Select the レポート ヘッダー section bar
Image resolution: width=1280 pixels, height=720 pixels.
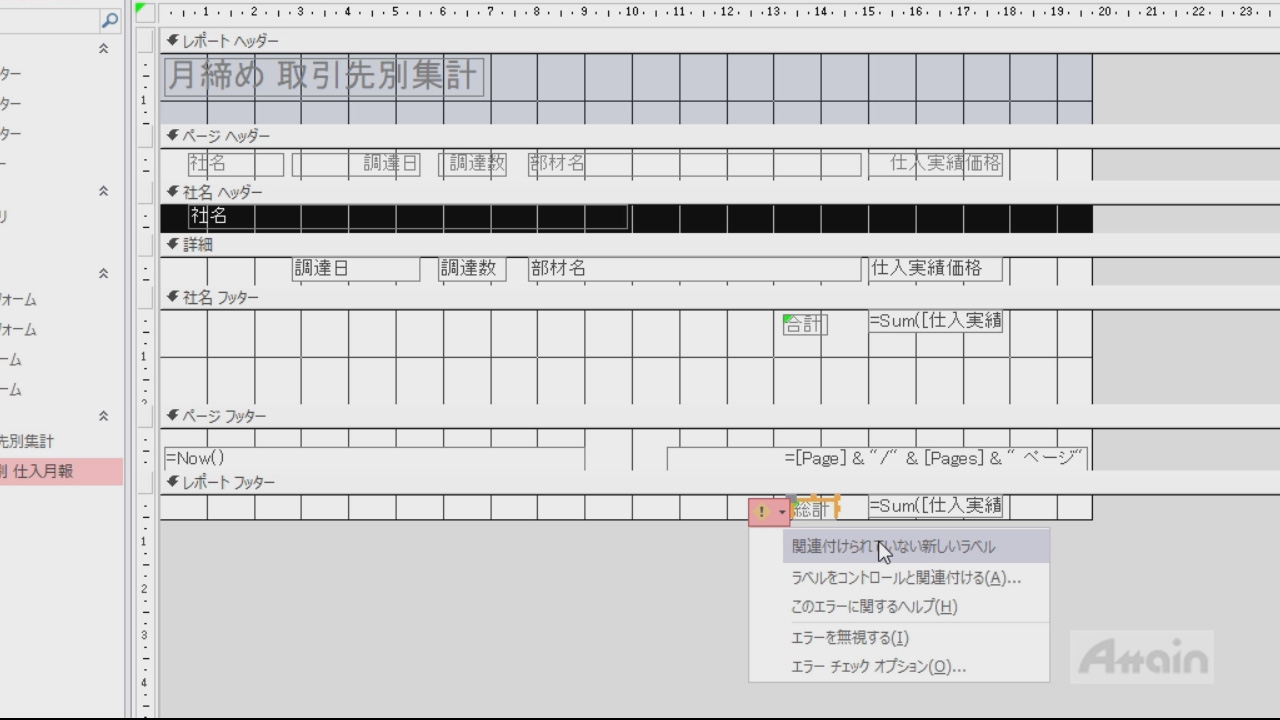(600, 41)
